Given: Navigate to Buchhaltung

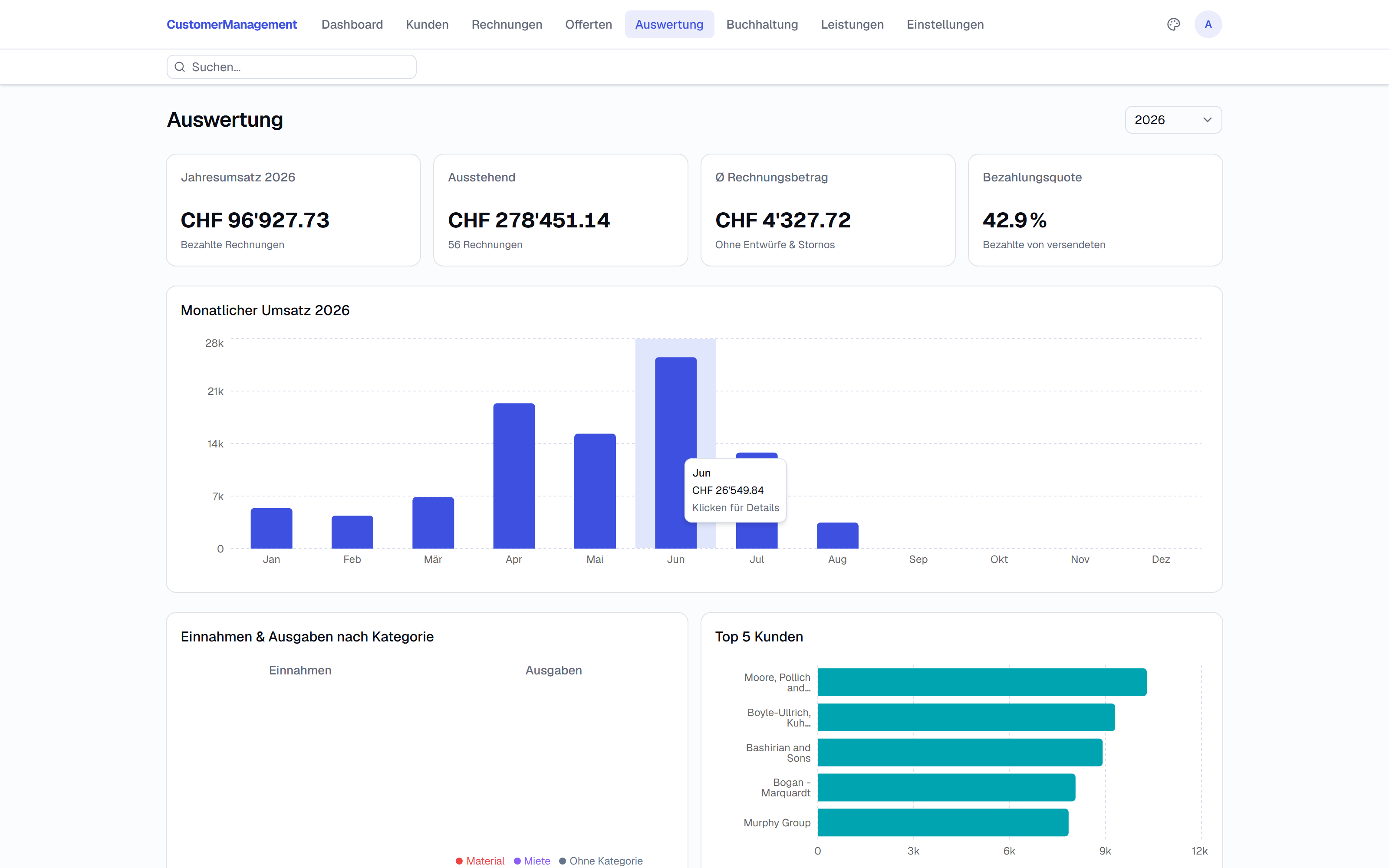Looking at the screenshot, I should pyautogui.click(x=762, y=25).
